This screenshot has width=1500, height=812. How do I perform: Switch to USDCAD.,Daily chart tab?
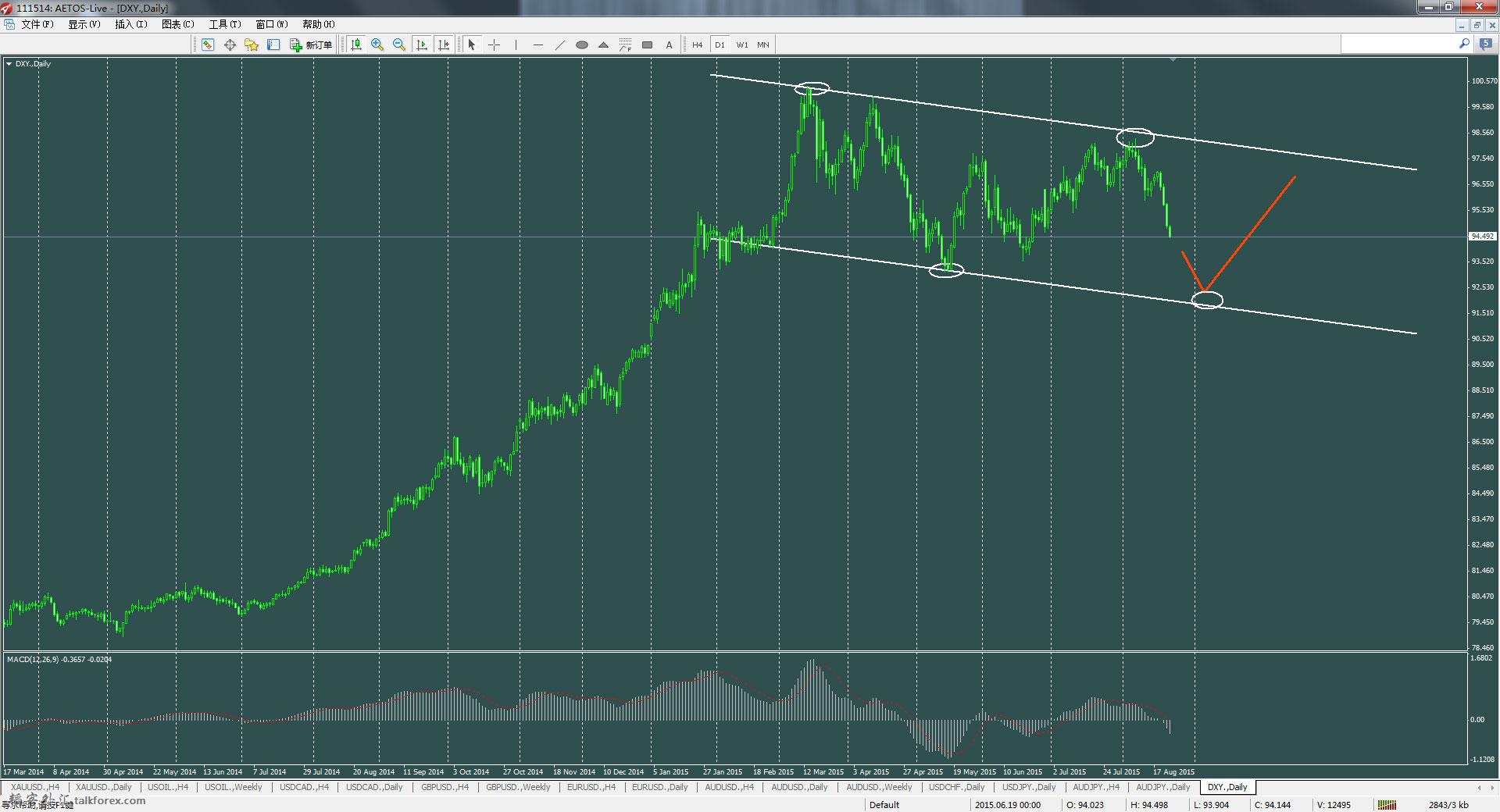(374, 787)
